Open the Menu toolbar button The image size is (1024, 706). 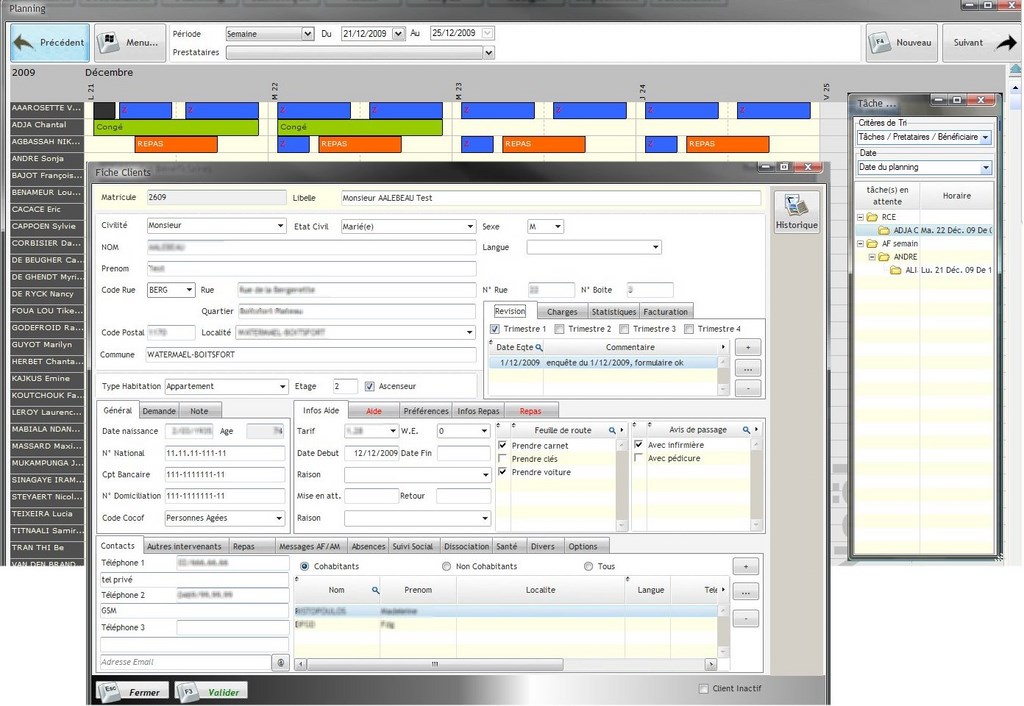[129, 43]
